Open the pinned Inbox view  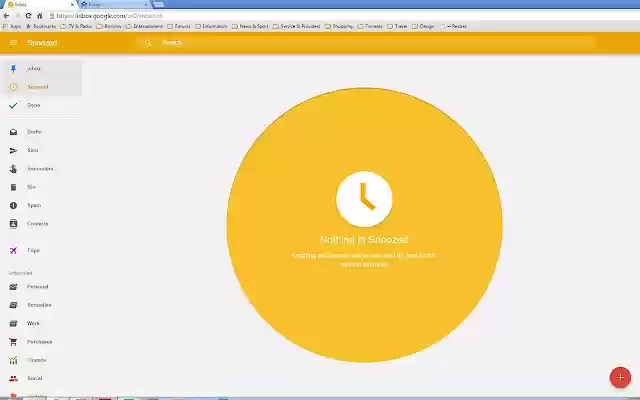[x=42, y=69]
